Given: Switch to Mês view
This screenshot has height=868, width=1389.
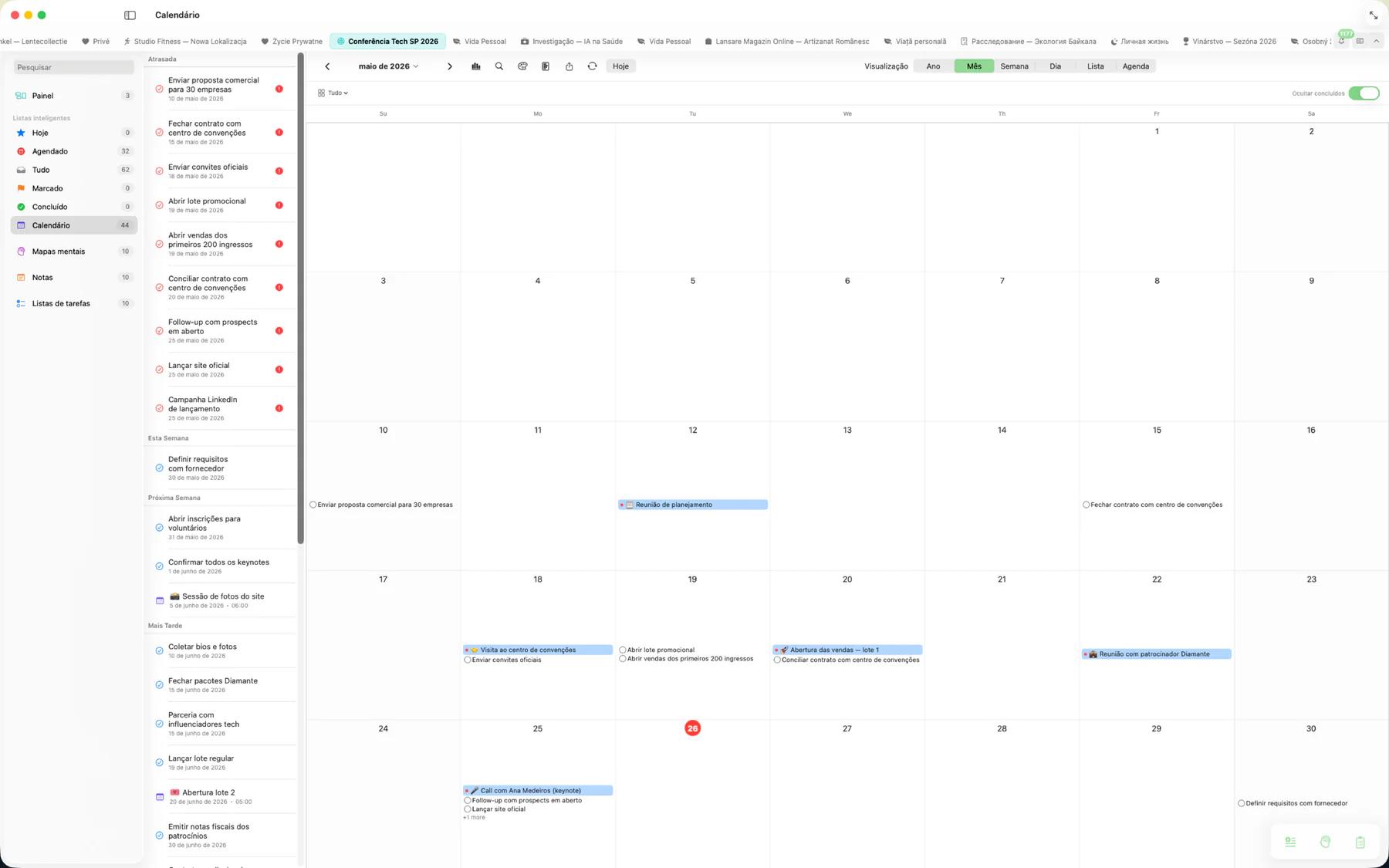Looking at the screenshot, I should (x=974, y=66).
